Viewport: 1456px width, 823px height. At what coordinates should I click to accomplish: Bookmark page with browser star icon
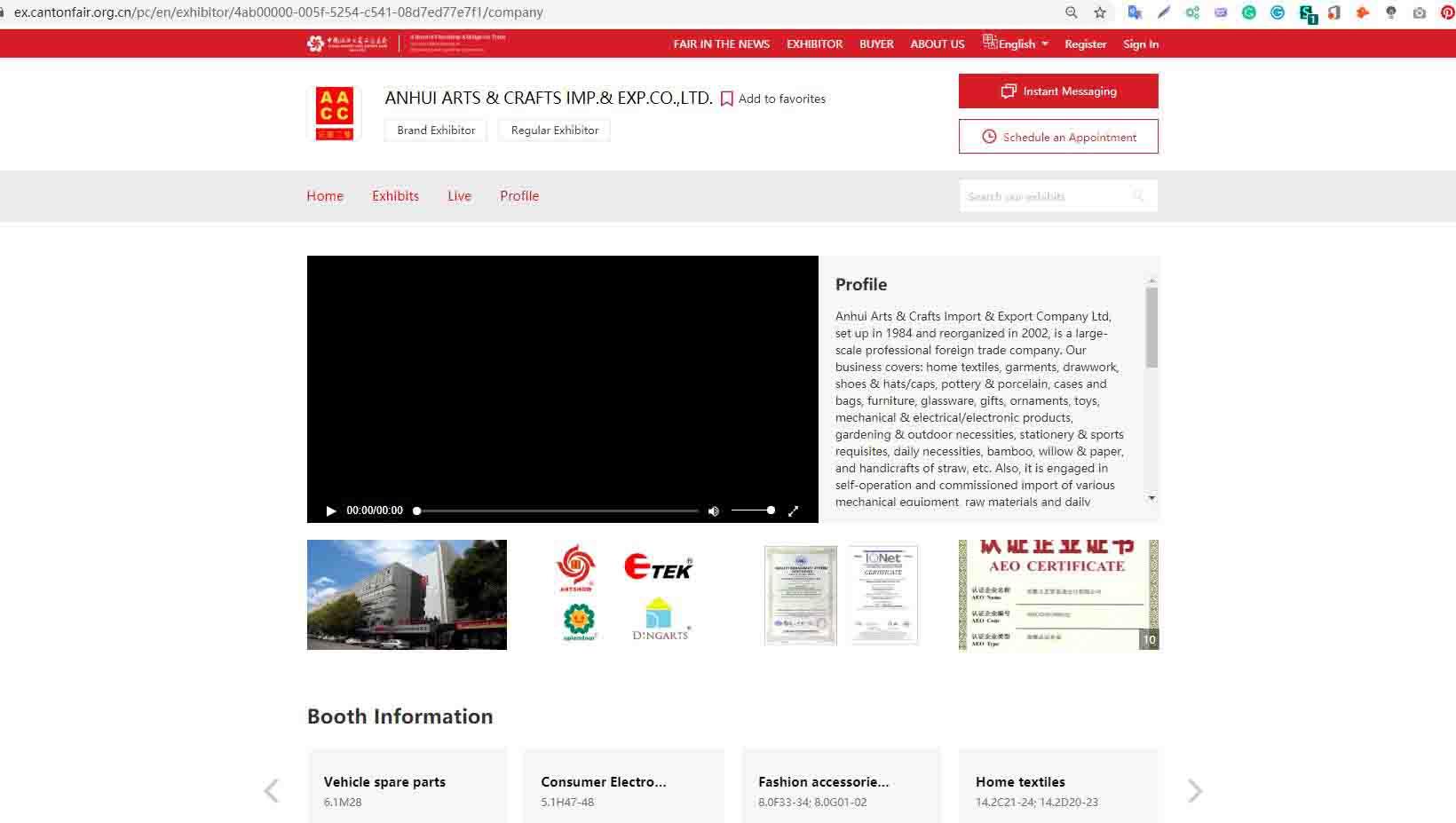(x=1100, y=12)
